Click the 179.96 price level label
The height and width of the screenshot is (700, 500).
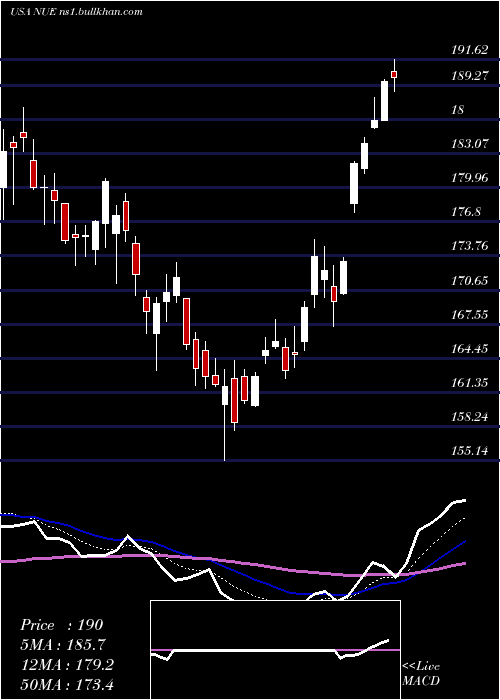469,178
